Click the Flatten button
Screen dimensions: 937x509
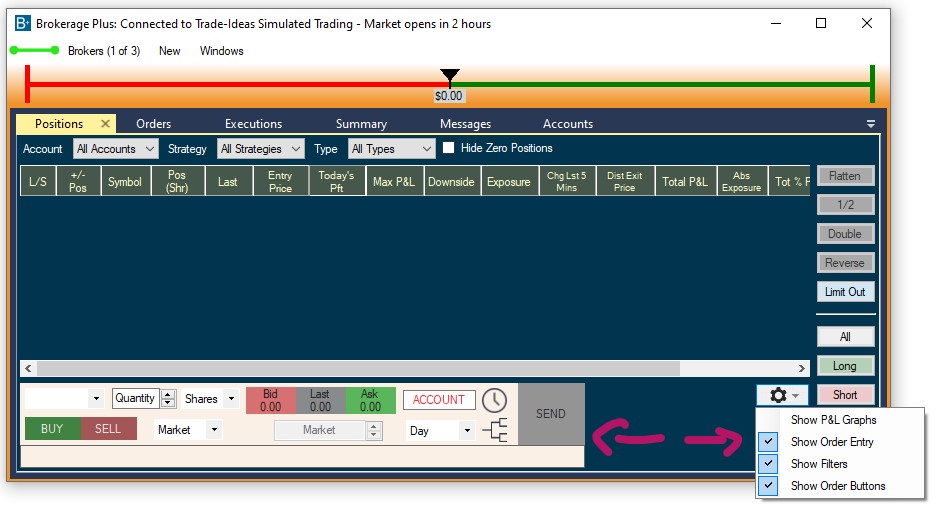click(x=844, y=176)
